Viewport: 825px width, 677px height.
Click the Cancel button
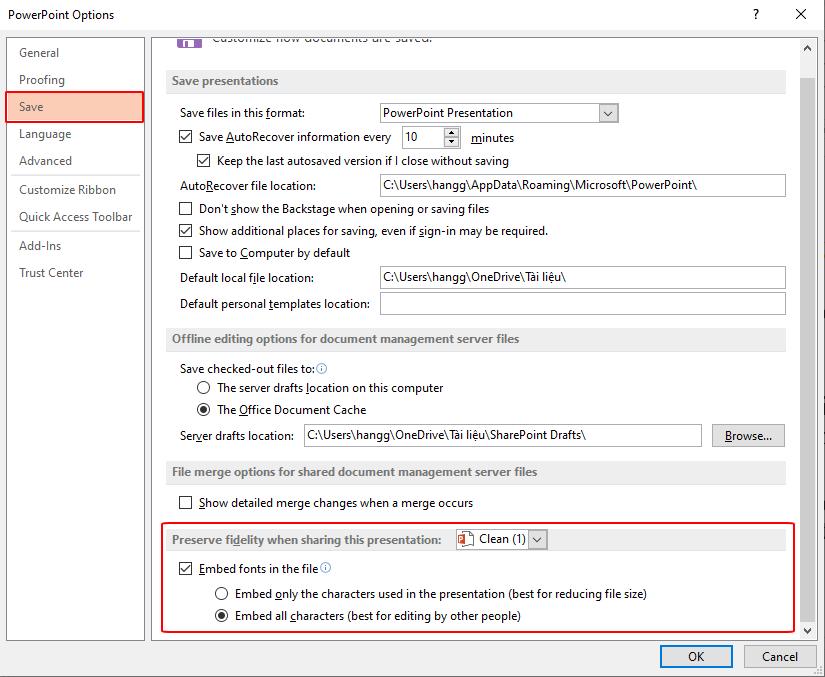pyautogui.click(x=779, y=656)
